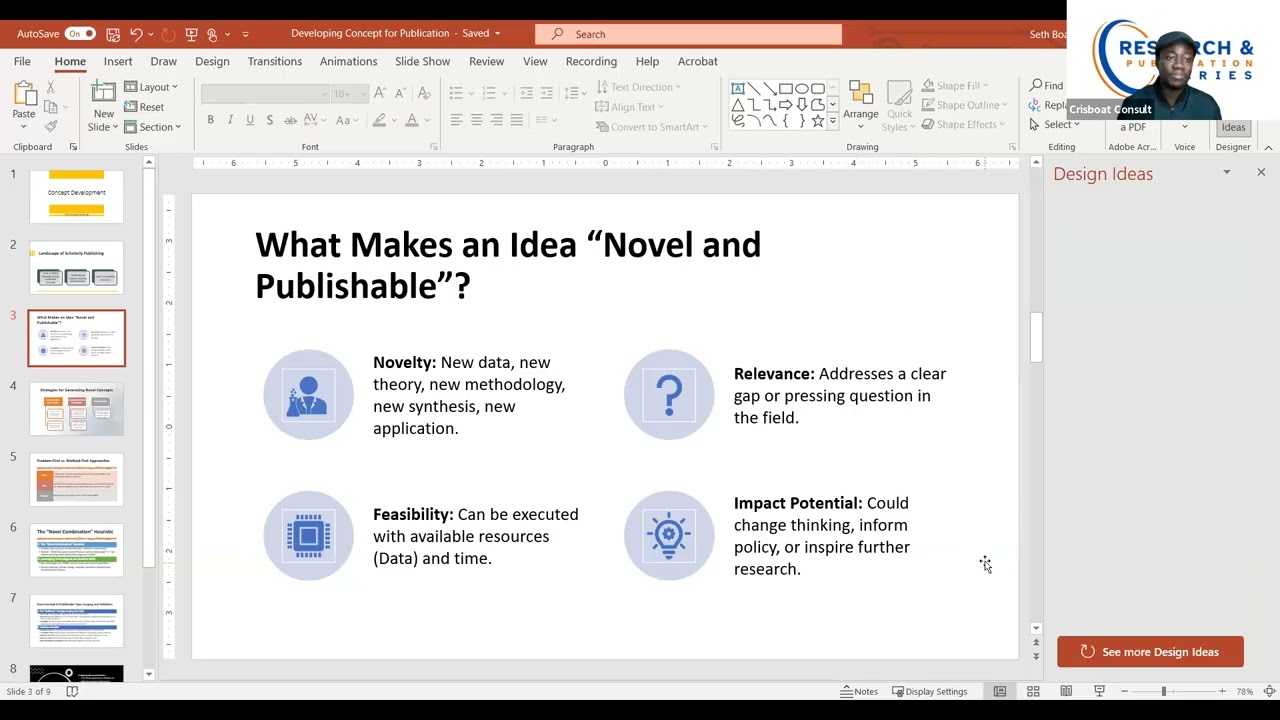Toggle Strikethrough formatting
Image resolution: width=1280 pixels, height=720 pixels.
(291, 120)
